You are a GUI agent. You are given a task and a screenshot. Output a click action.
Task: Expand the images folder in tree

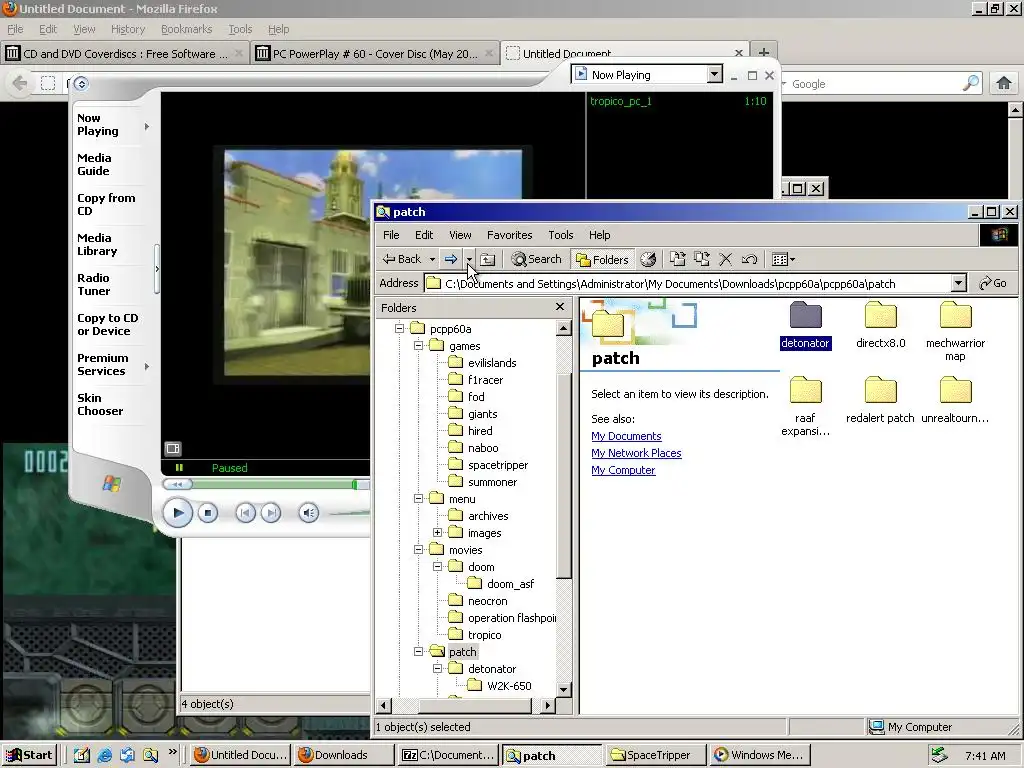click(438, 532)
